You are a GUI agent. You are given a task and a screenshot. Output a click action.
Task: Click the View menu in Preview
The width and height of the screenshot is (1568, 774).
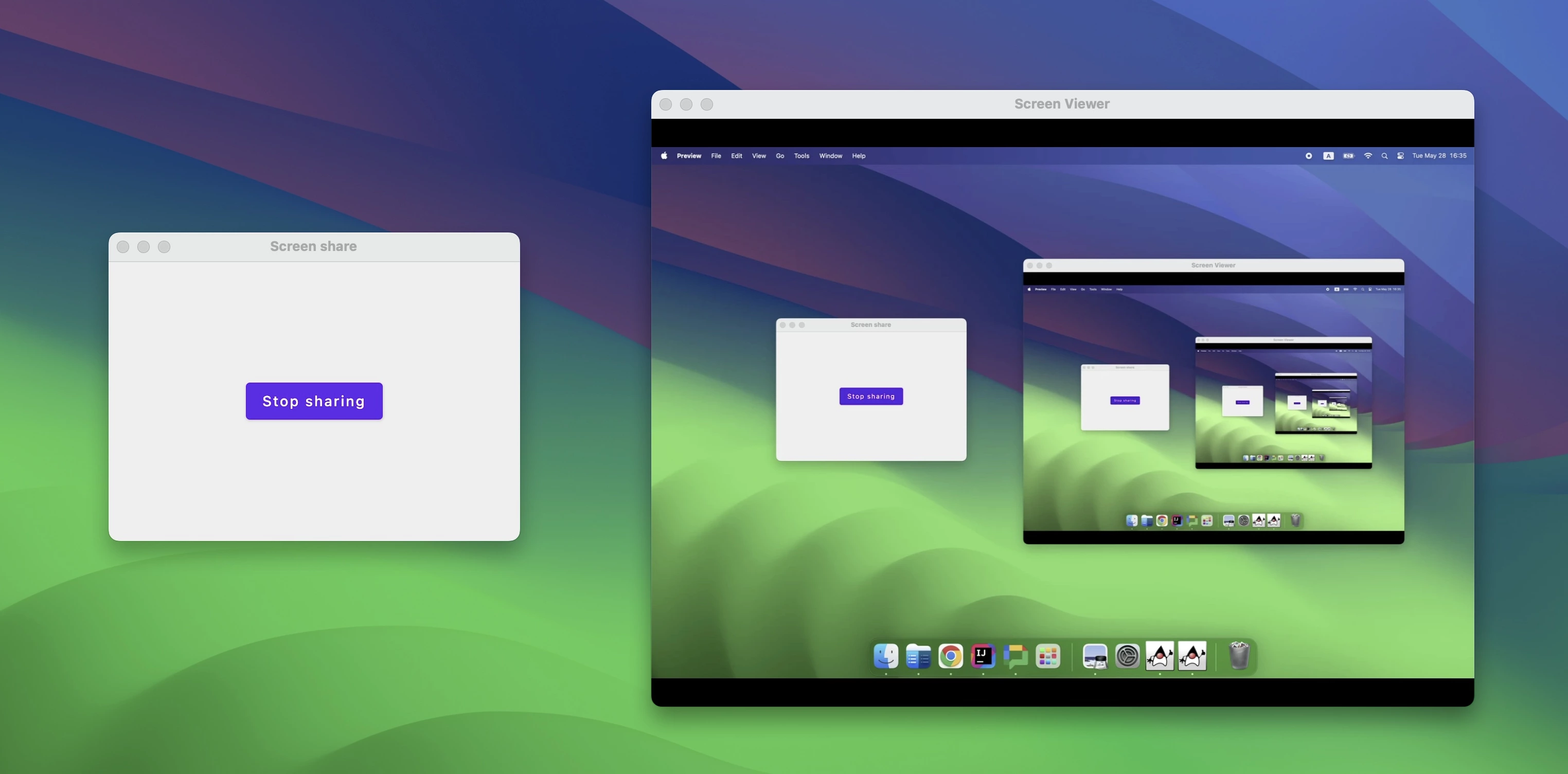point(759,156)
